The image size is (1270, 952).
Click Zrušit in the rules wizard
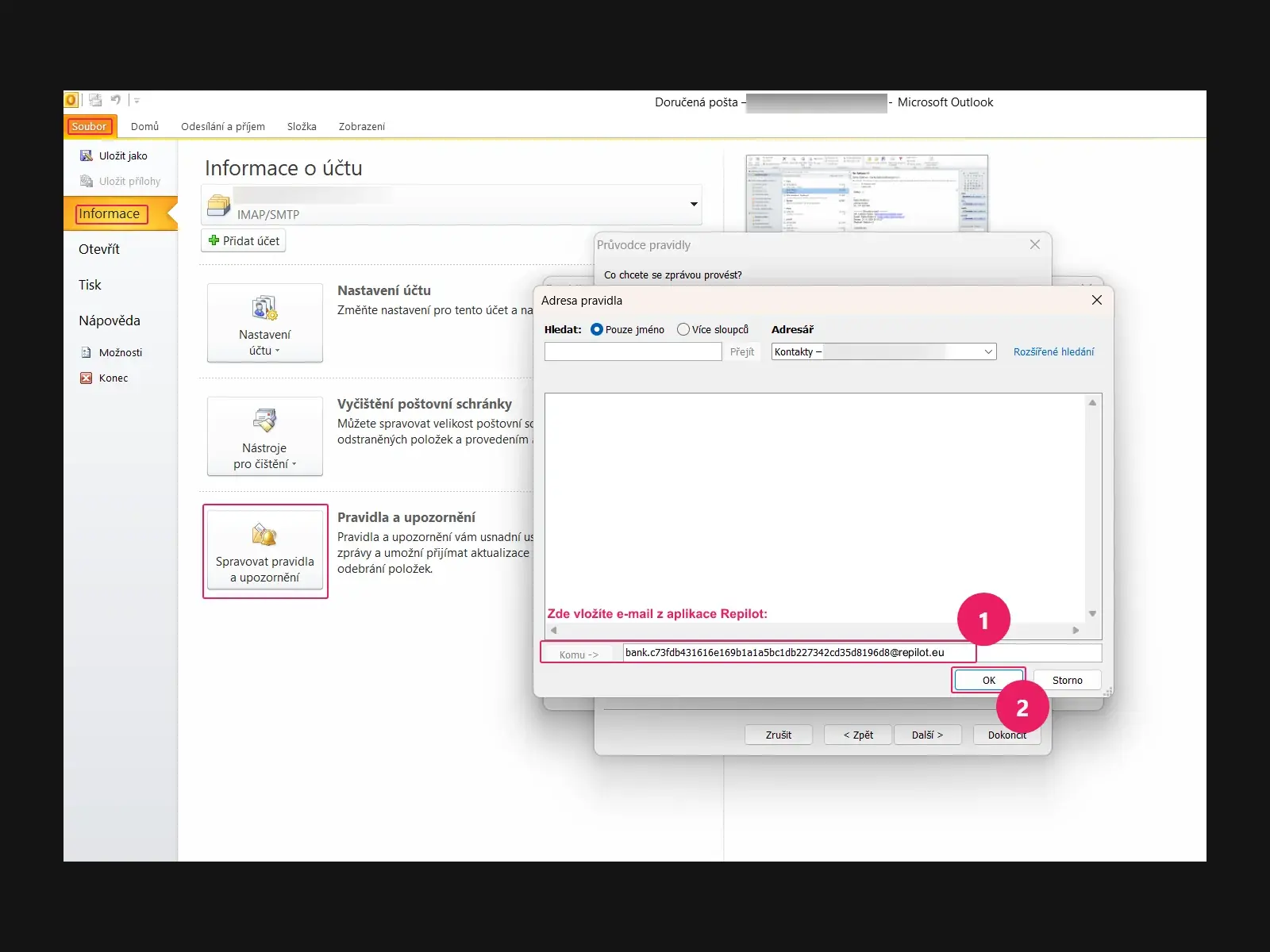pyautogui.click(x=779, y=735)
